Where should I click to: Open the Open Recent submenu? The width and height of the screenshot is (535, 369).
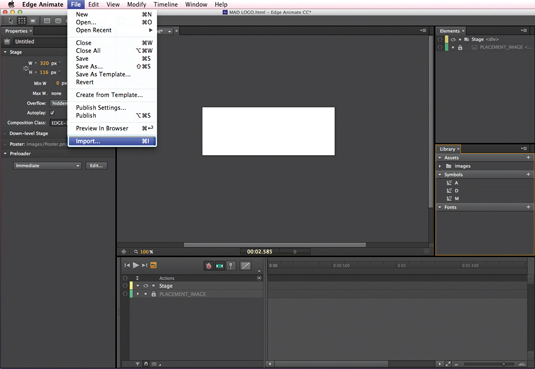pyautogui.click(x=112, y=30)
